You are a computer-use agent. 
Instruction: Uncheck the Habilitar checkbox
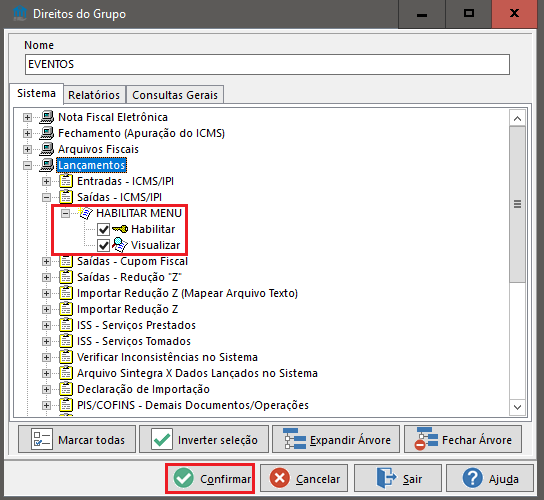[x=103, y=229]
